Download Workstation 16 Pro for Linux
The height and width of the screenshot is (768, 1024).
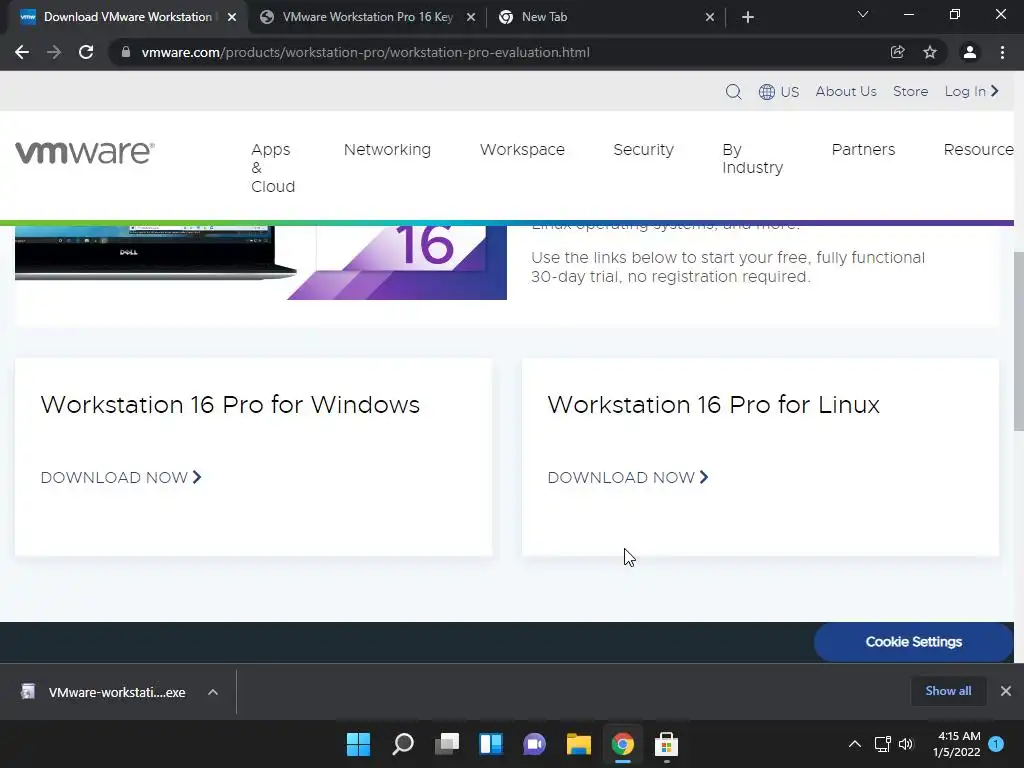tap(628, 477)
